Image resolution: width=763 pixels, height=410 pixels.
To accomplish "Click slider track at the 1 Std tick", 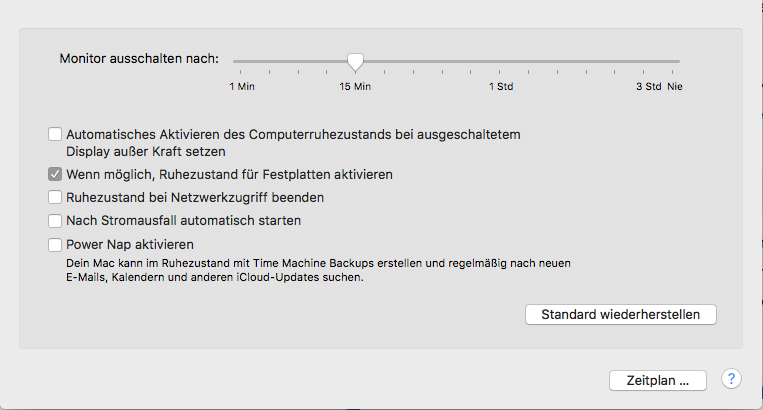I will click(501, 61).
